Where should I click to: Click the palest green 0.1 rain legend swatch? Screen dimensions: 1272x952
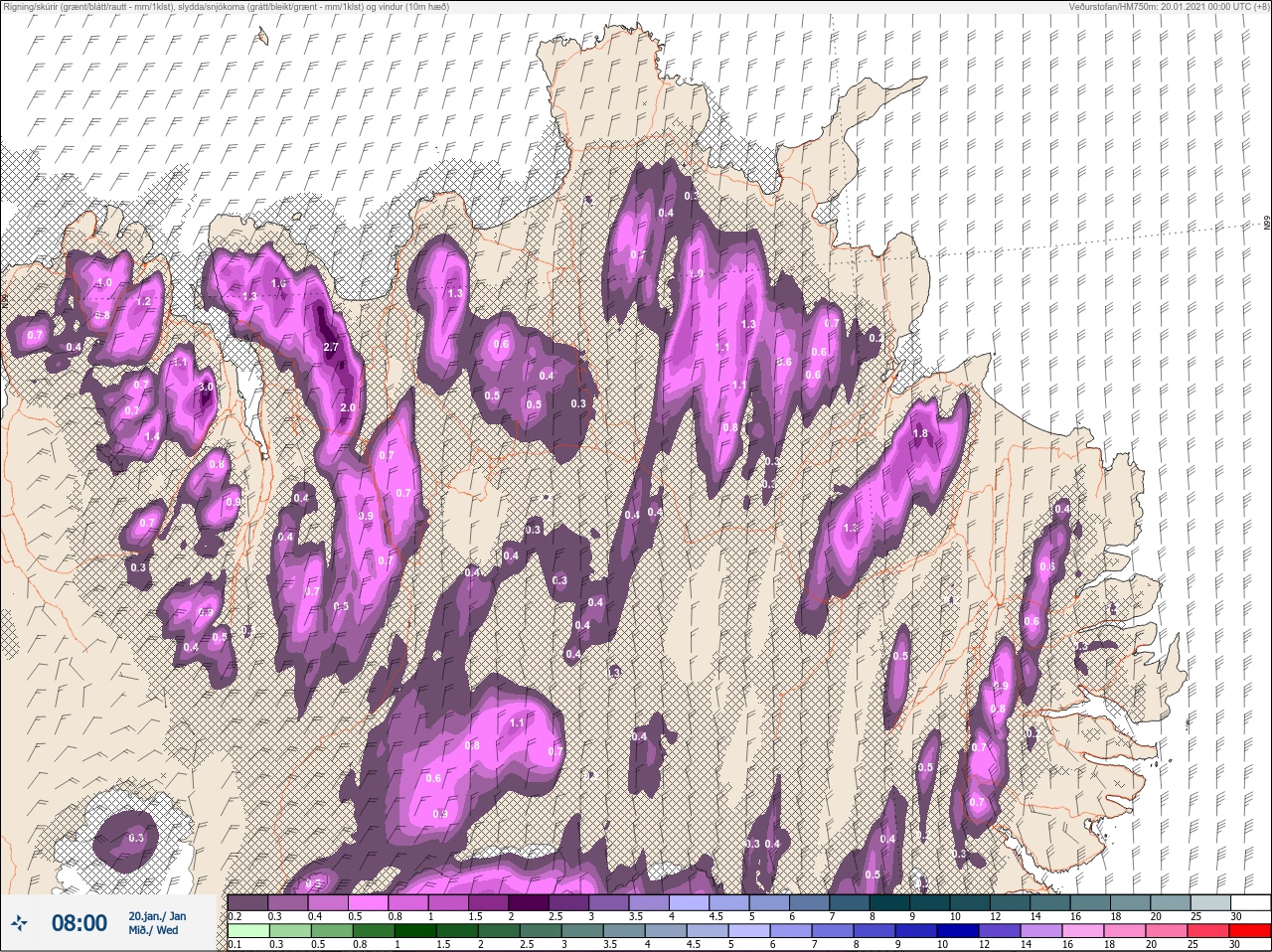[247, 931]
